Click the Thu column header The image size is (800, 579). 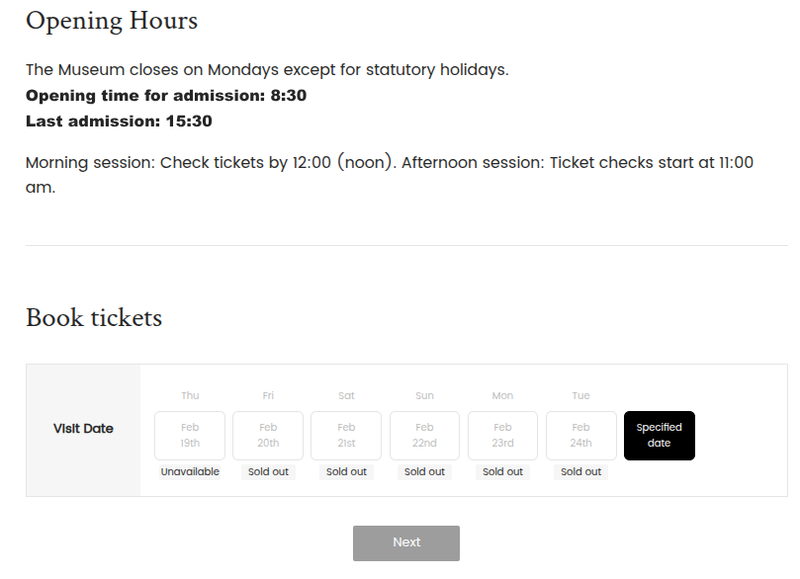[x=189, y=395]
